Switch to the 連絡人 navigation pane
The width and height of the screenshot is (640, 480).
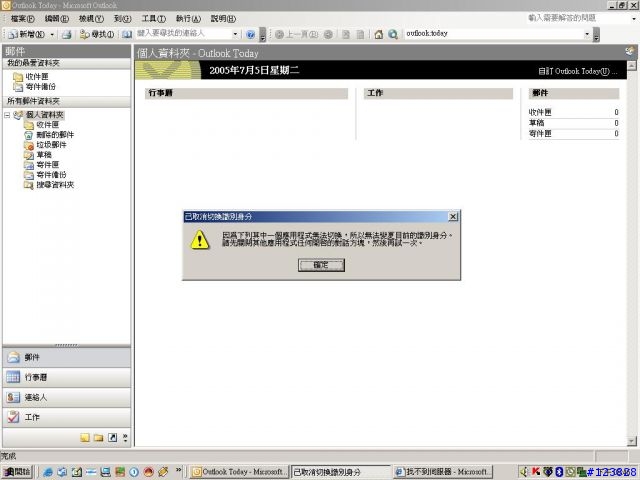[x=67, y=397]
